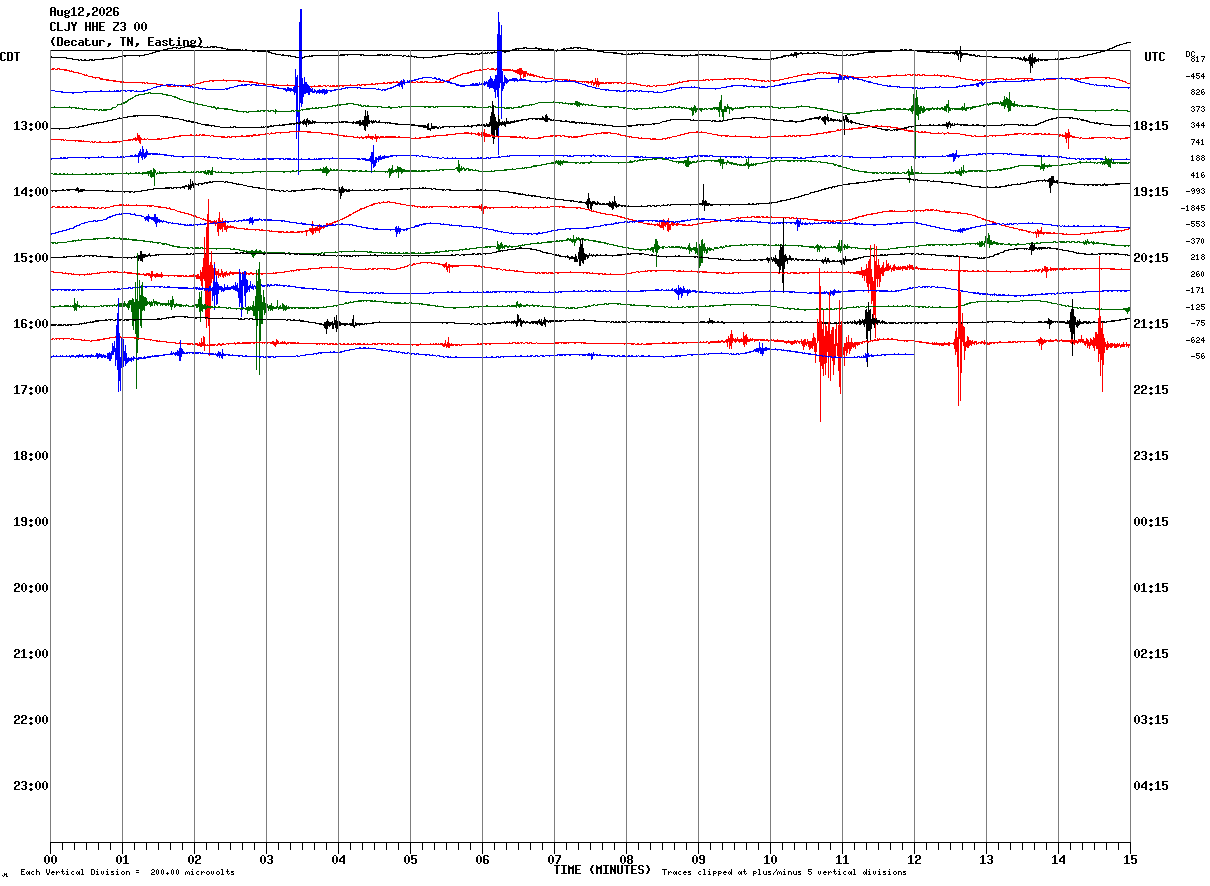Click the TIME (MINUTES) axis title

click(602, 870)
